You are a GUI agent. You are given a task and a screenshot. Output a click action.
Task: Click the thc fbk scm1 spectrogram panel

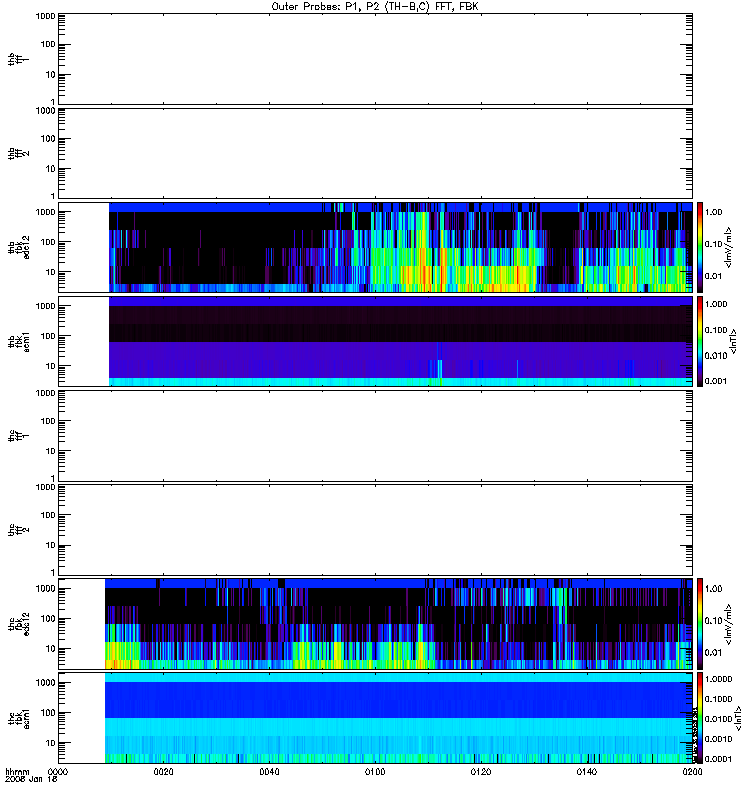point(376,718)
